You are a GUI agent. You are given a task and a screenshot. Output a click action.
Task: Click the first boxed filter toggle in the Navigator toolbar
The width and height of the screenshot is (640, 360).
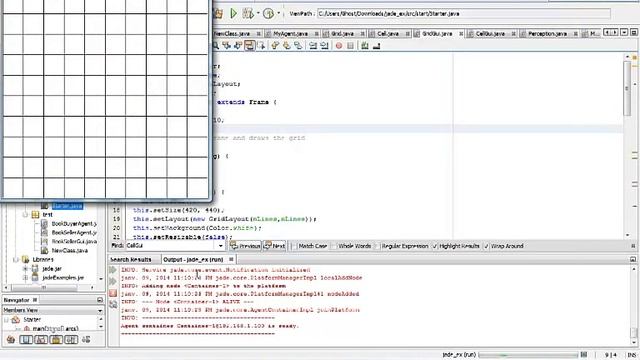coord(26,340)
